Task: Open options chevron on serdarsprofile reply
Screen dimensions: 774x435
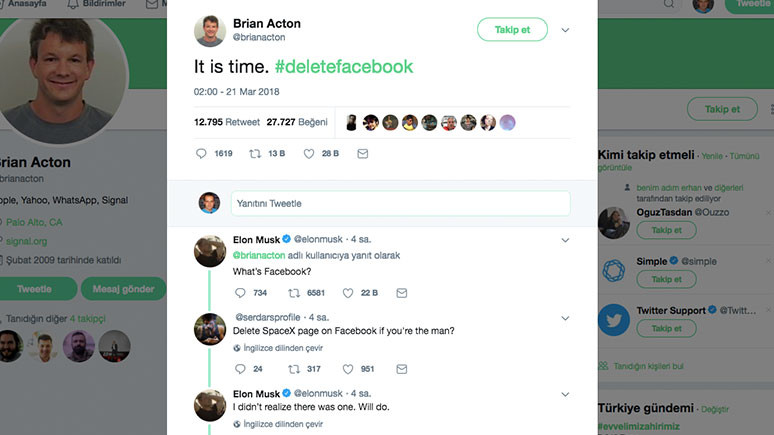Action: point(566,318)
